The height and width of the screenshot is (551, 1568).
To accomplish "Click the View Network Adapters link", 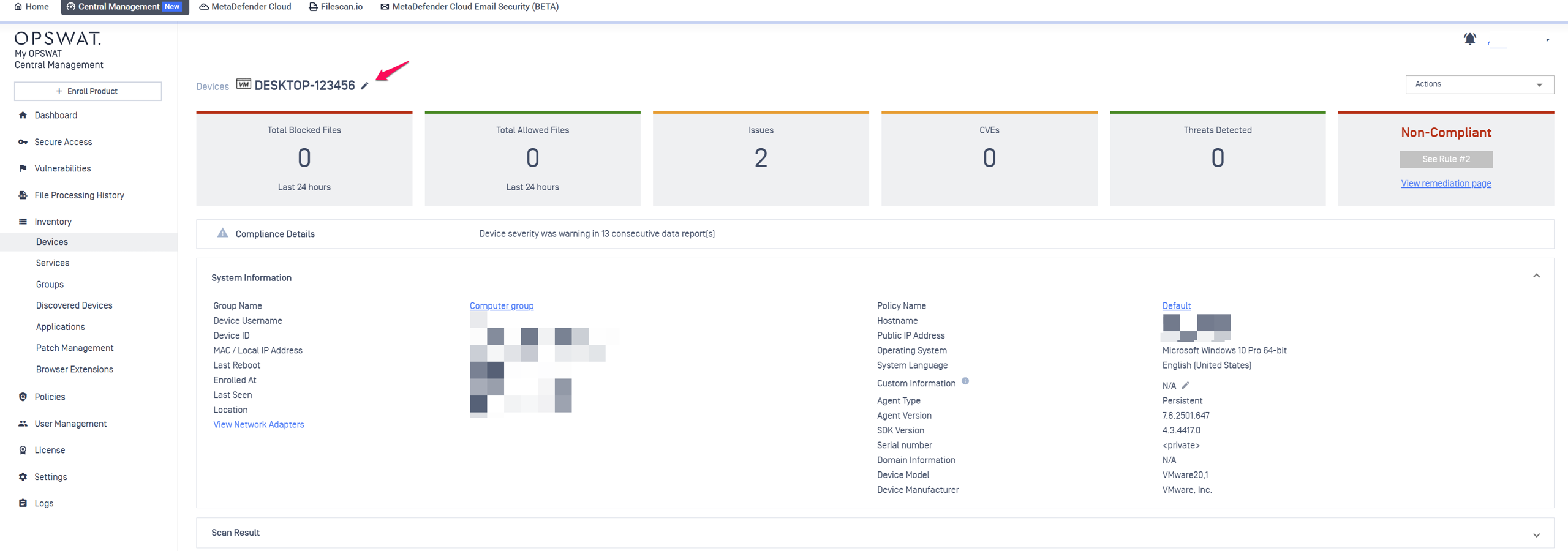I will point(258,425).
